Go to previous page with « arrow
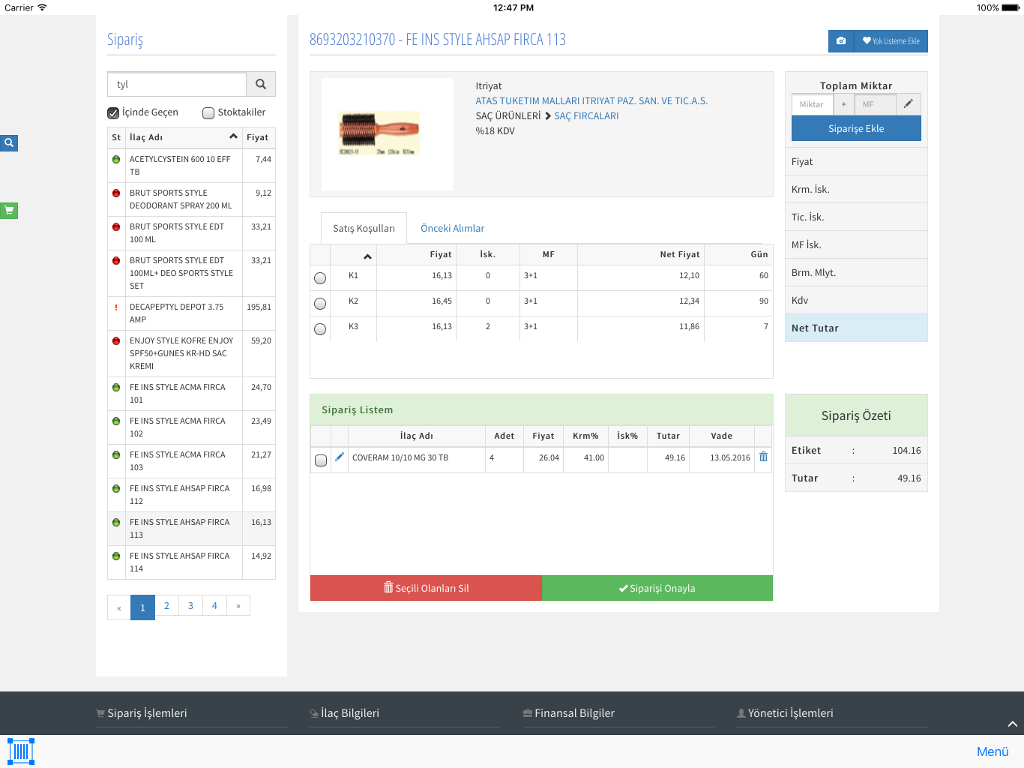 pyautogui.click(x=119, y=607)
